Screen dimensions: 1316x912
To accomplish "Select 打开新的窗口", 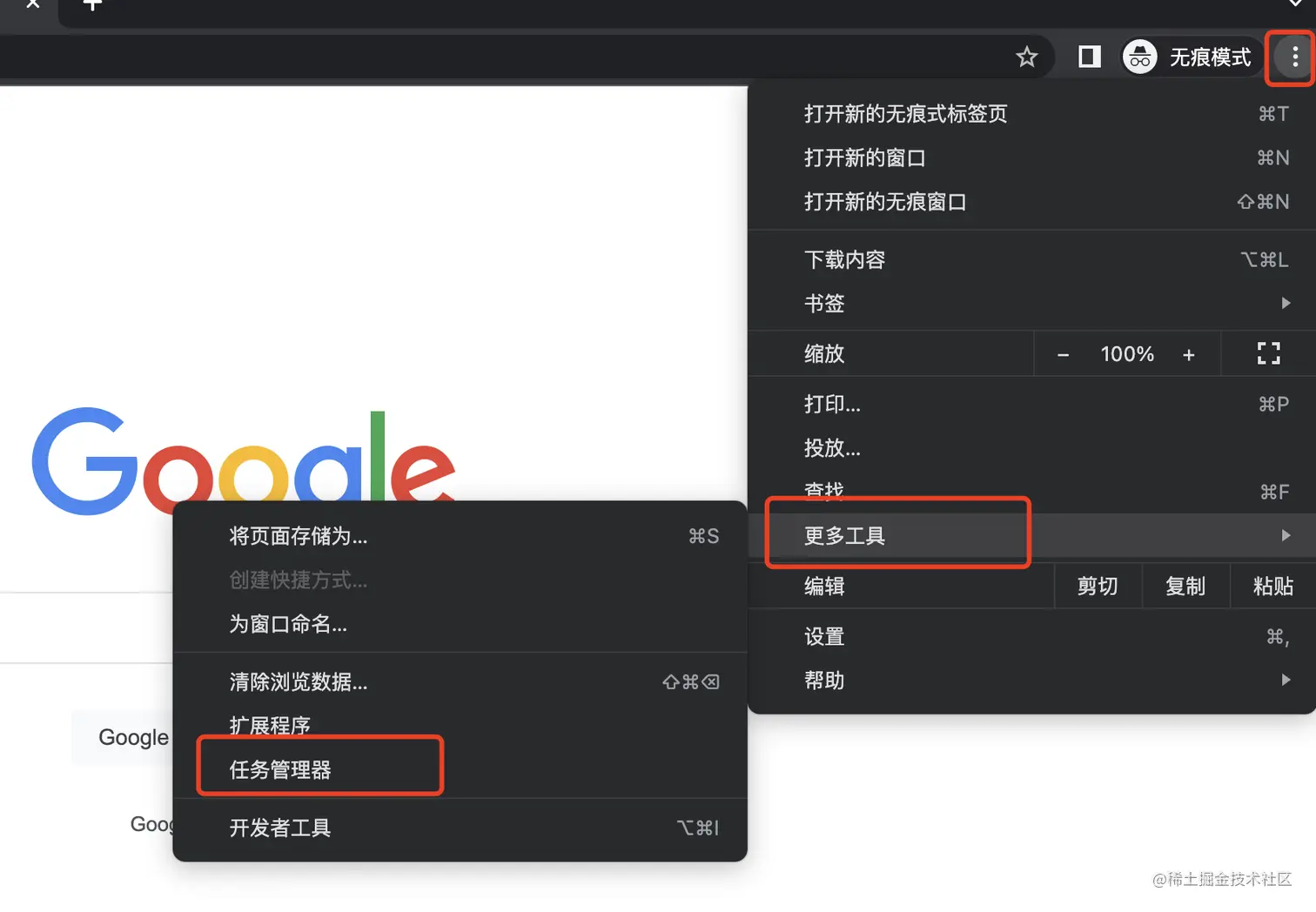I will pos(1031,158).
